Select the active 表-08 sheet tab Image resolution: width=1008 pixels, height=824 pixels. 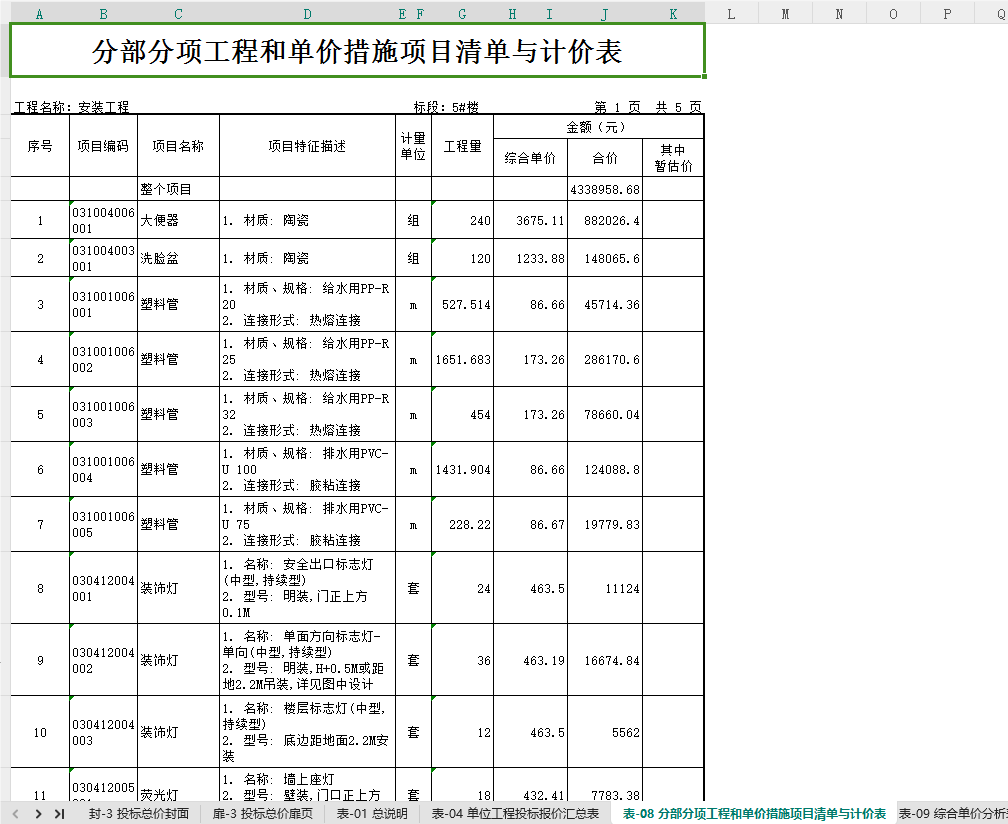(x=754, y=814)
